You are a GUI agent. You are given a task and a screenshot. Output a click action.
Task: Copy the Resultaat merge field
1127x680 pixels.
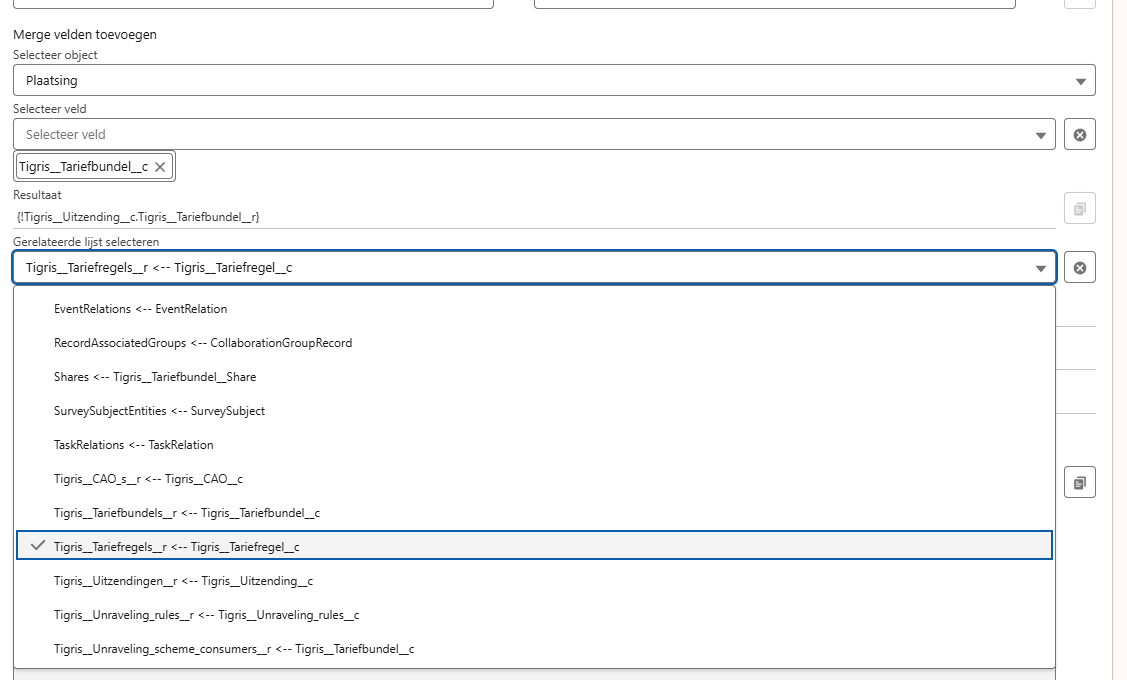[1079, 209]
